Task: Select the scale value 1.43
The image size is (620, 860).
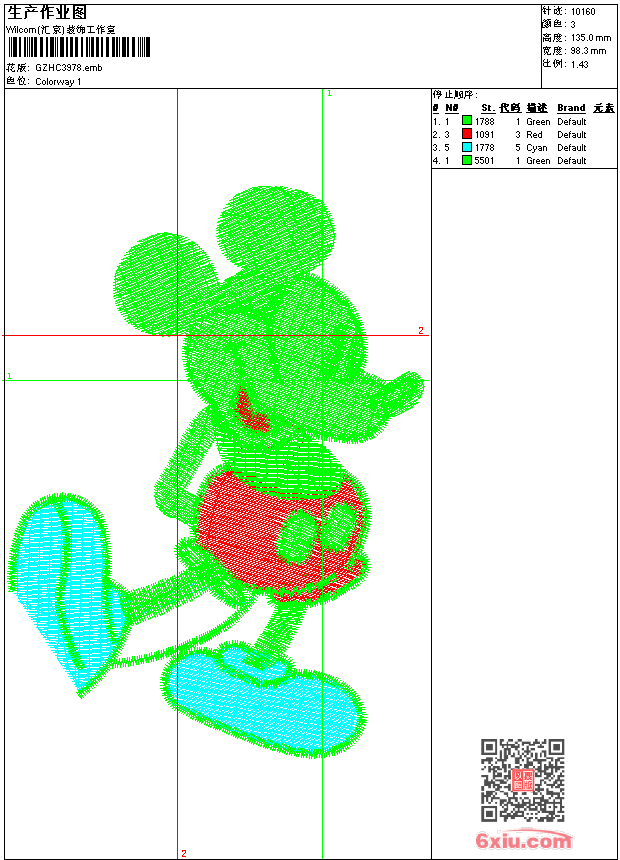Action: point(579,64)
